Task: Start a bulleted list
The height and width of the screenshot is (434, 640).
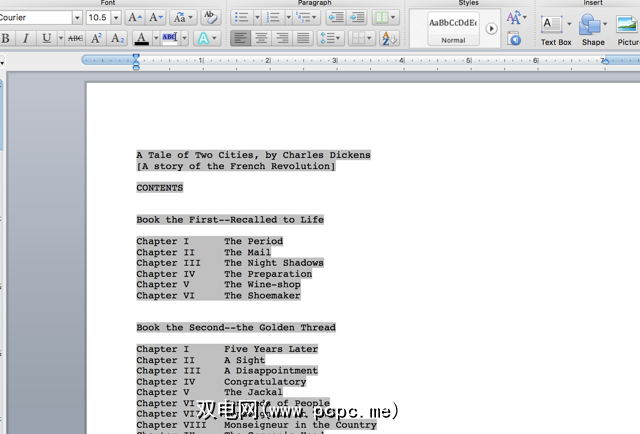Action: coord(242,18)
